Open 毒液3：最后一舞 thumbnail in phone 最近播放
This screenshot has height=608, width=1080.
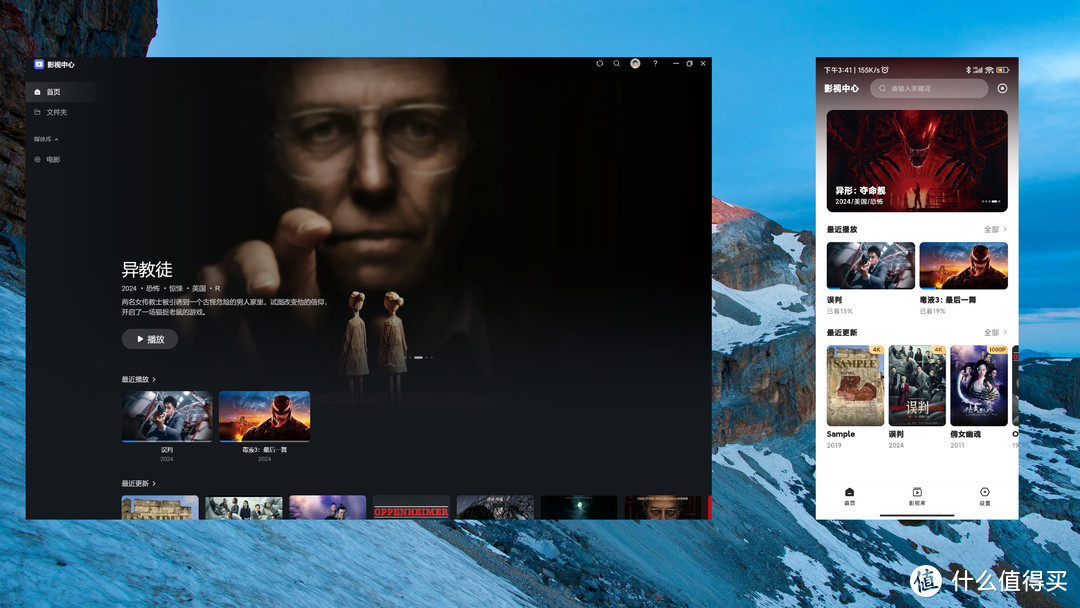[x=964, y=265]
